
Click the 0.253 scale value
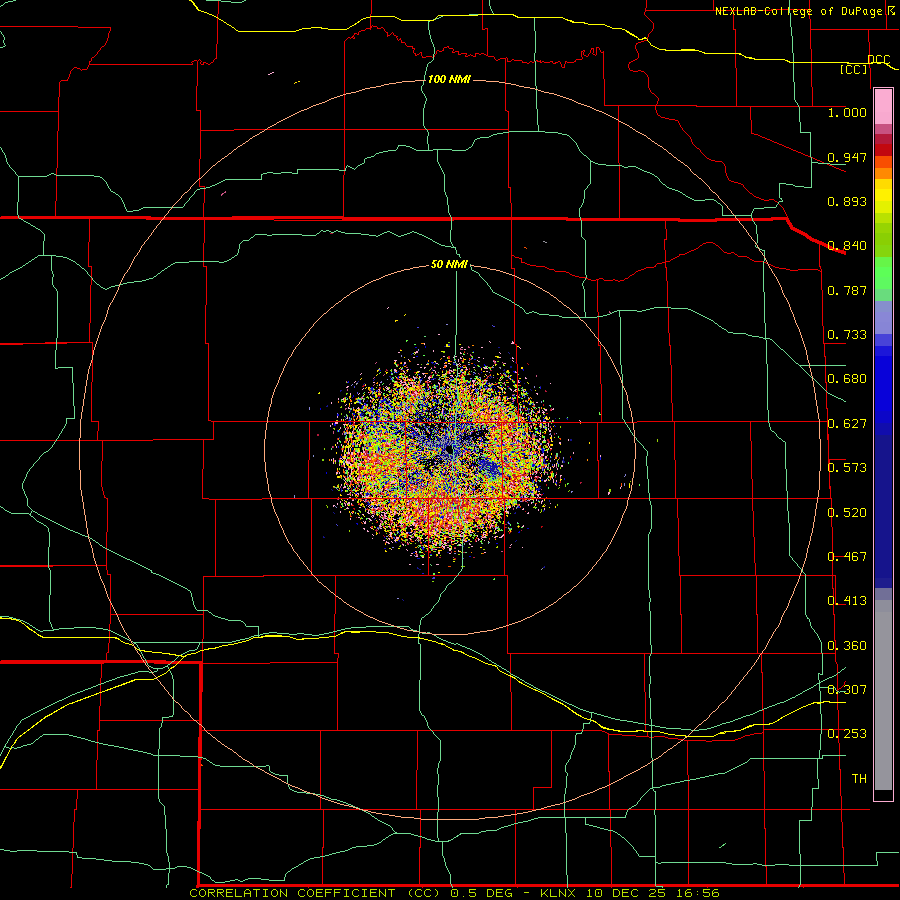[x=847, y=734]
